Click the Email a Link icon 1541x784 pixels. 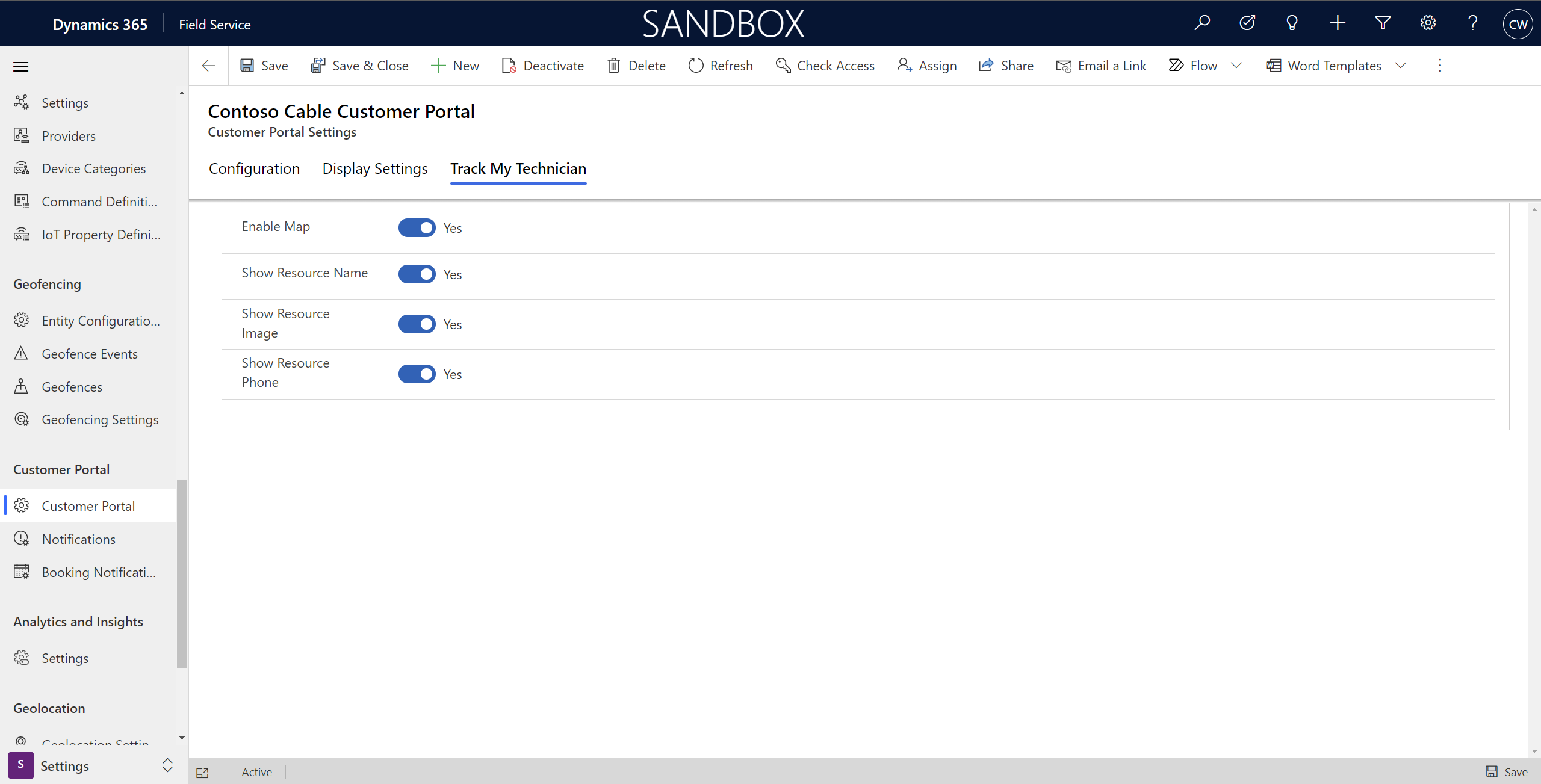(x=1064, y=65)
